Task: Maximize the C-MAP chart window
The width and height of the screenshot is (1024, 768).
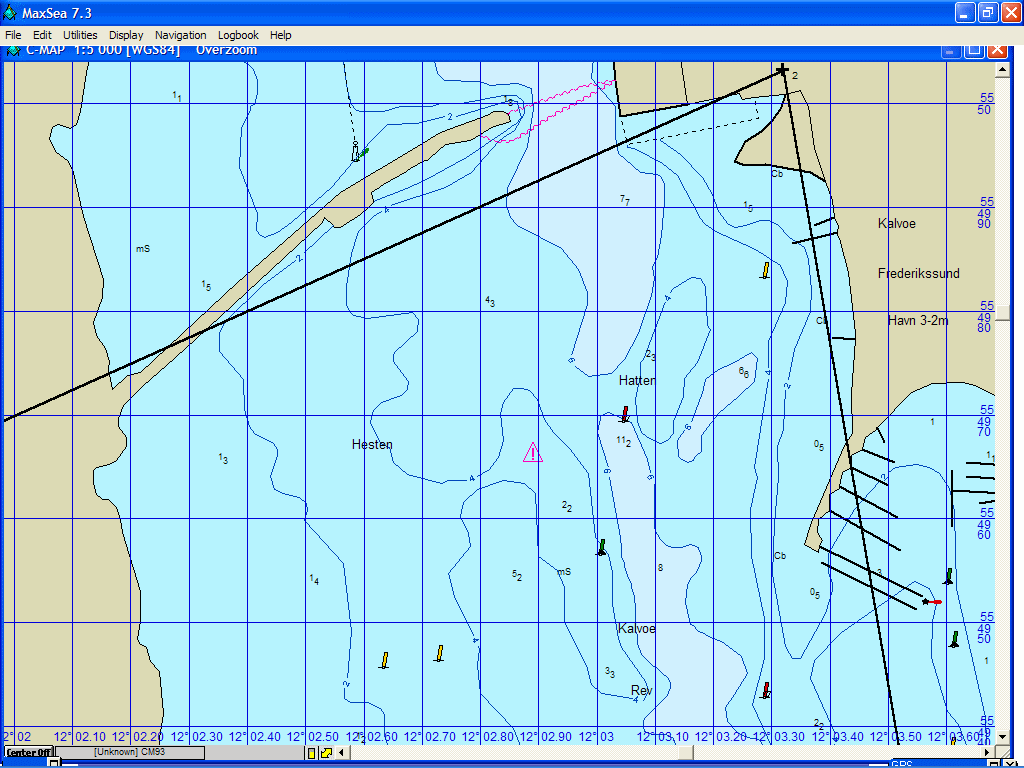Action: tap(974, 50)
